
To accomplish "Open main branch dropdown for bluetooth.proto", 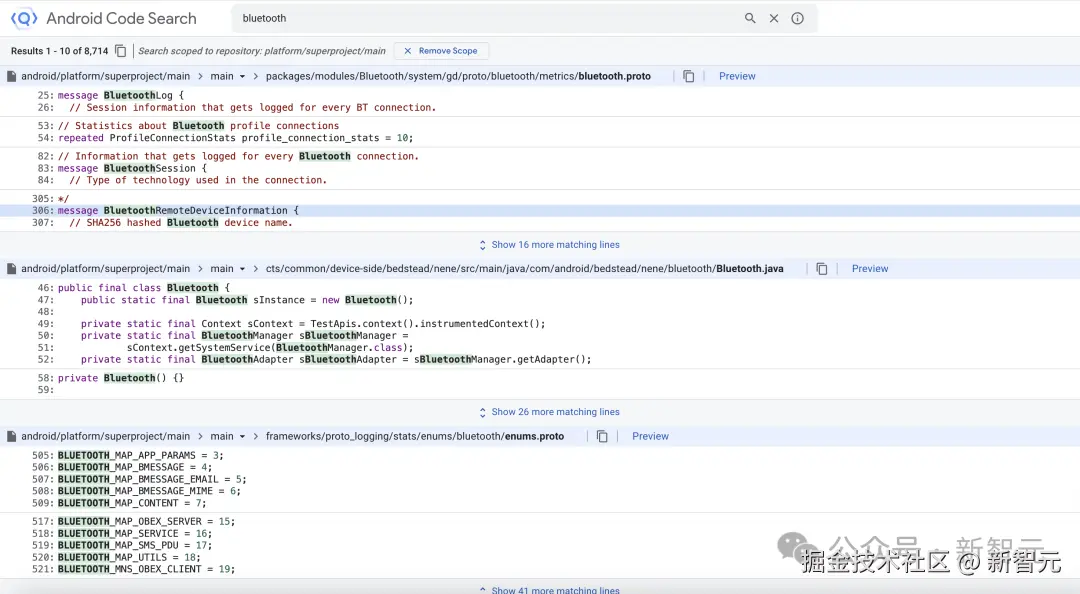I will click(228, 76).
